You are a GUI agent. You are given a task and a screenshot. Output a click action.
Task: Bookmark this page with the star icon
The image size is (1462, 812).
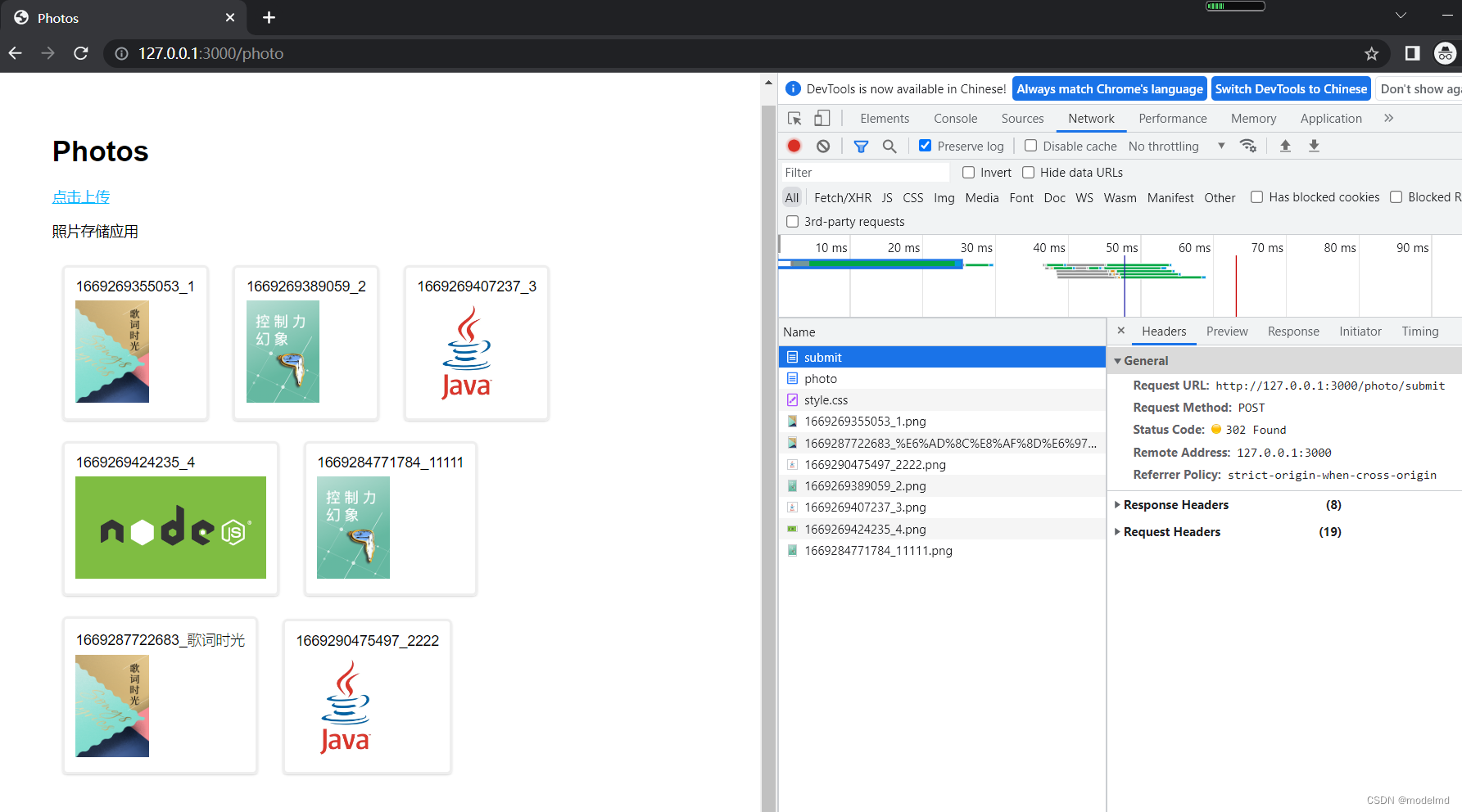[x=1372, y=53]
